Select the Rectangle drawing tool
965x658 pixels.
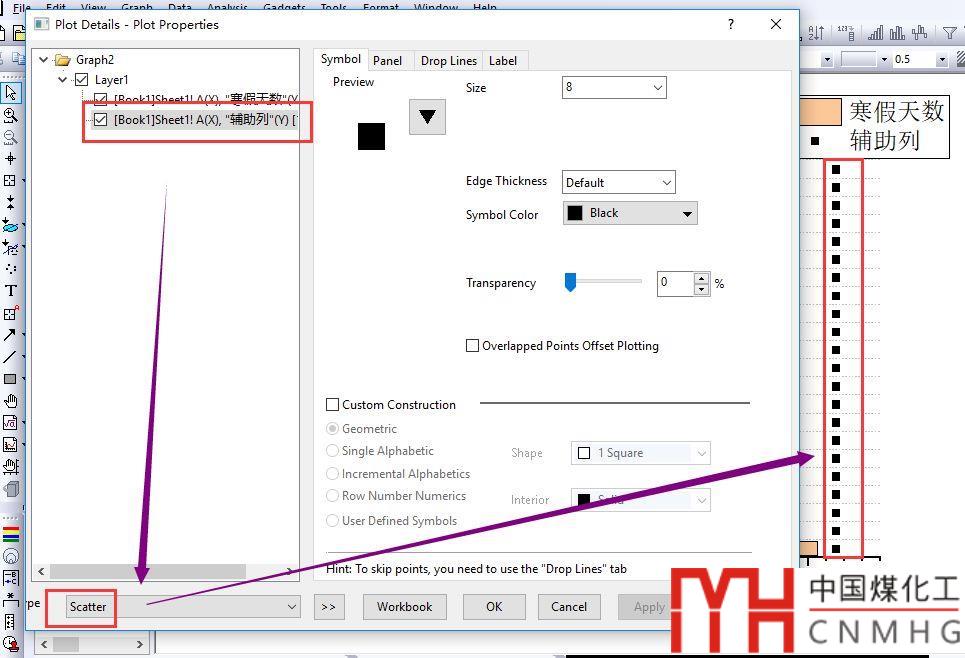[x=10, y=379]
